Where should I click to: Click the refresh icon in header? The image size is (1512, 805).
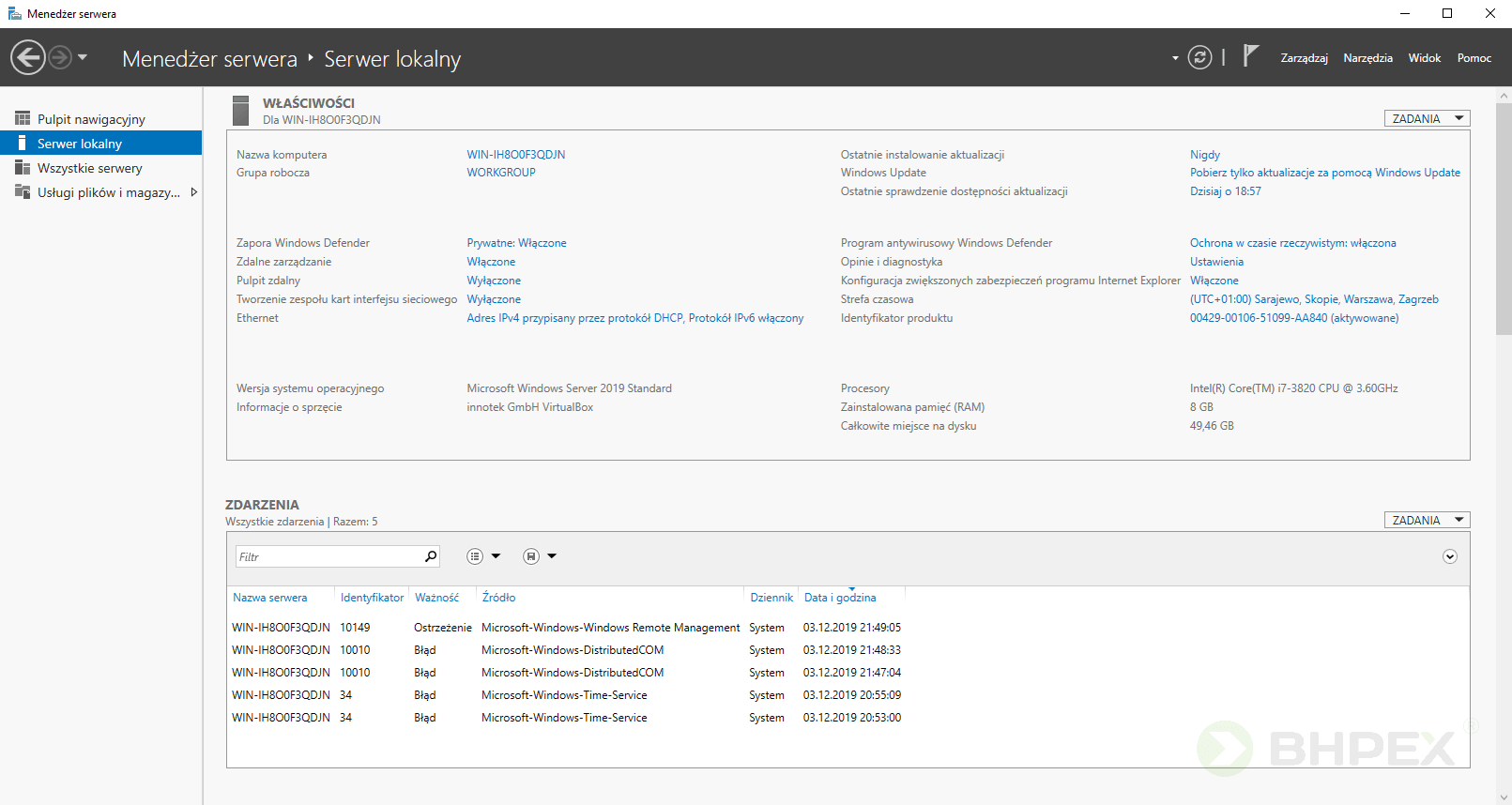click(x=1199, y=57)
